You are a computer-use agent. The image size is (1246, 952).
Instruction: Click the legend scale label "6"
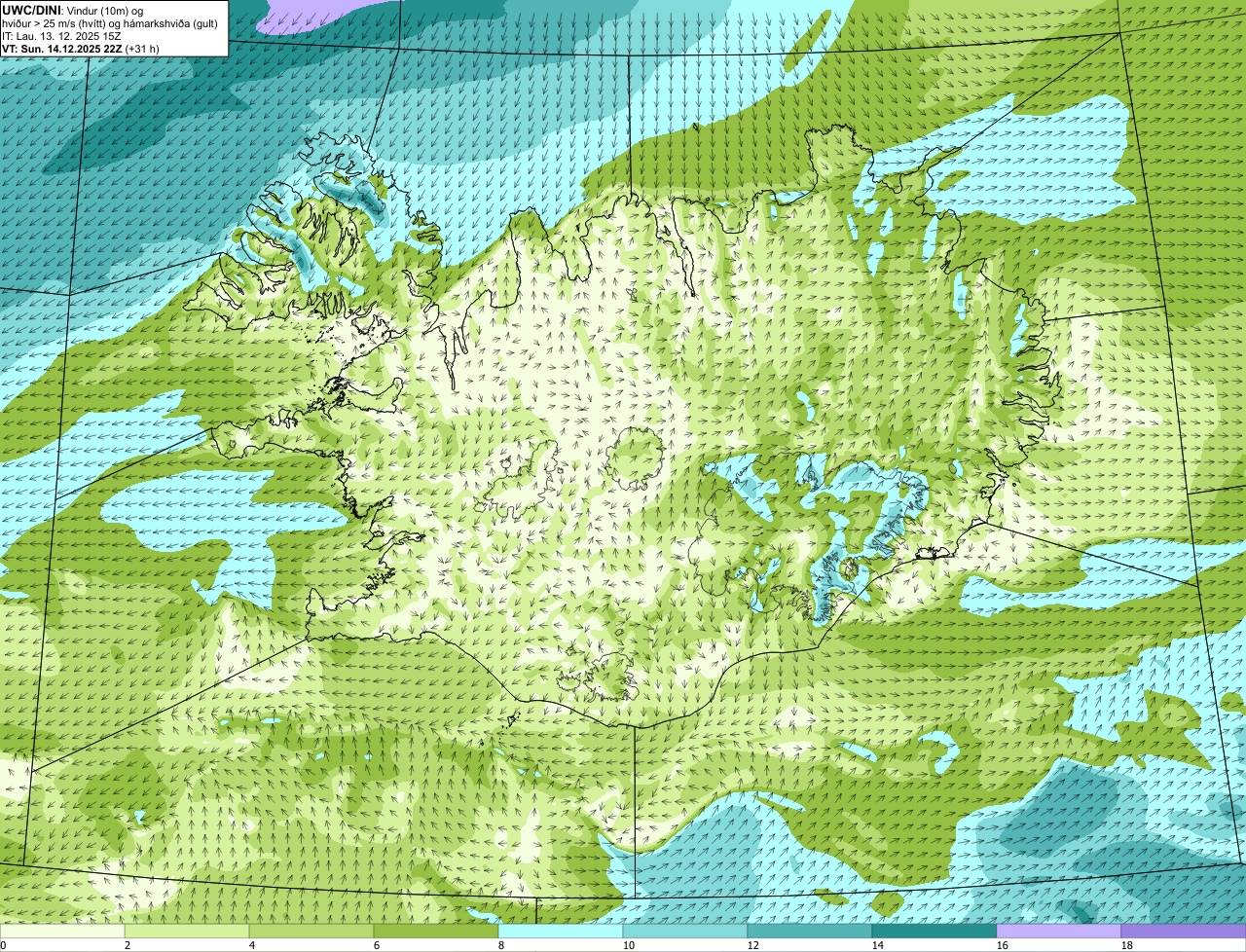[377, 945]
